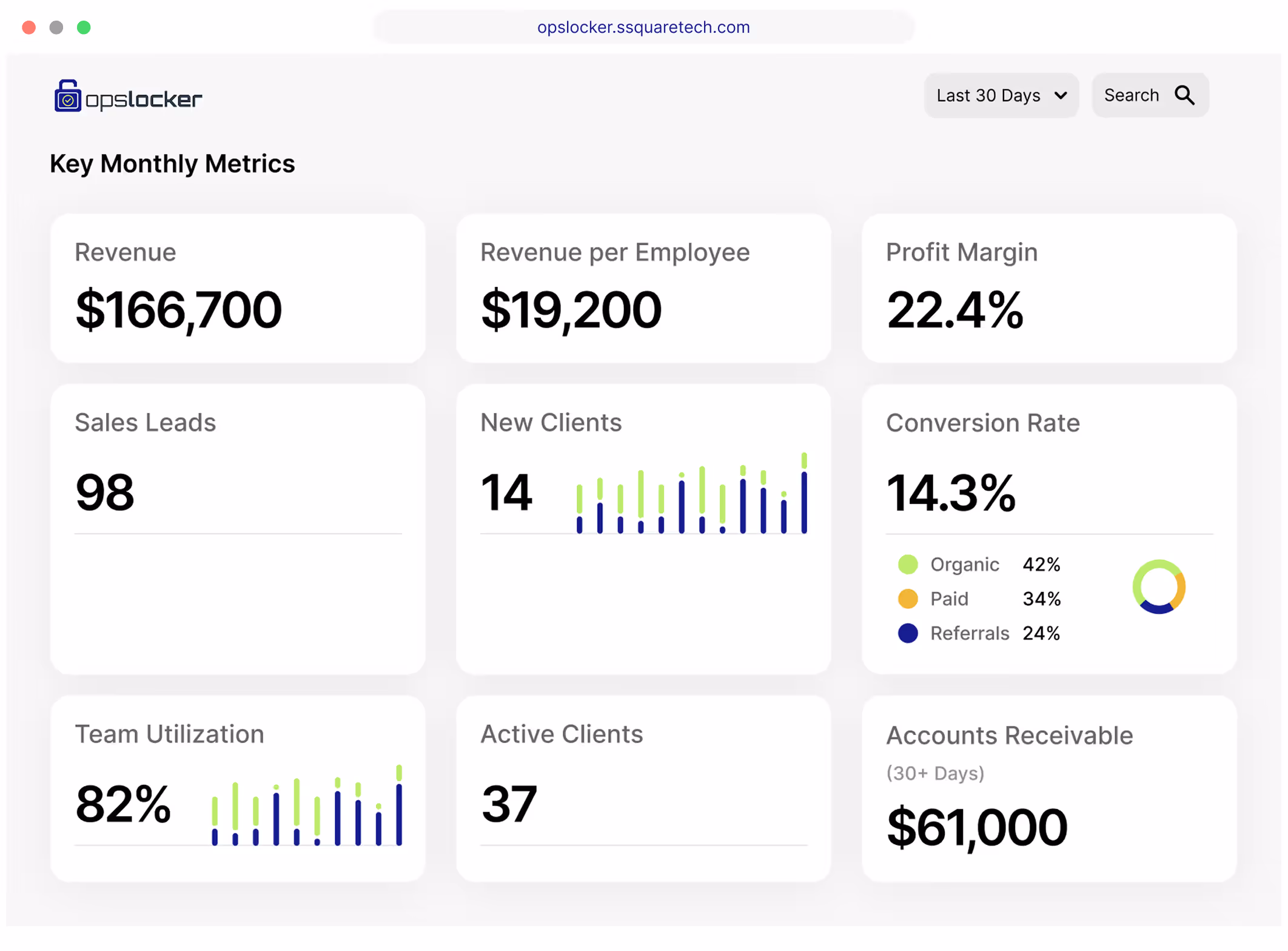The height and width of the screenshot is (951, 1288).
Task: Click the blue Referrals legend dot
Action: point(907,634)
